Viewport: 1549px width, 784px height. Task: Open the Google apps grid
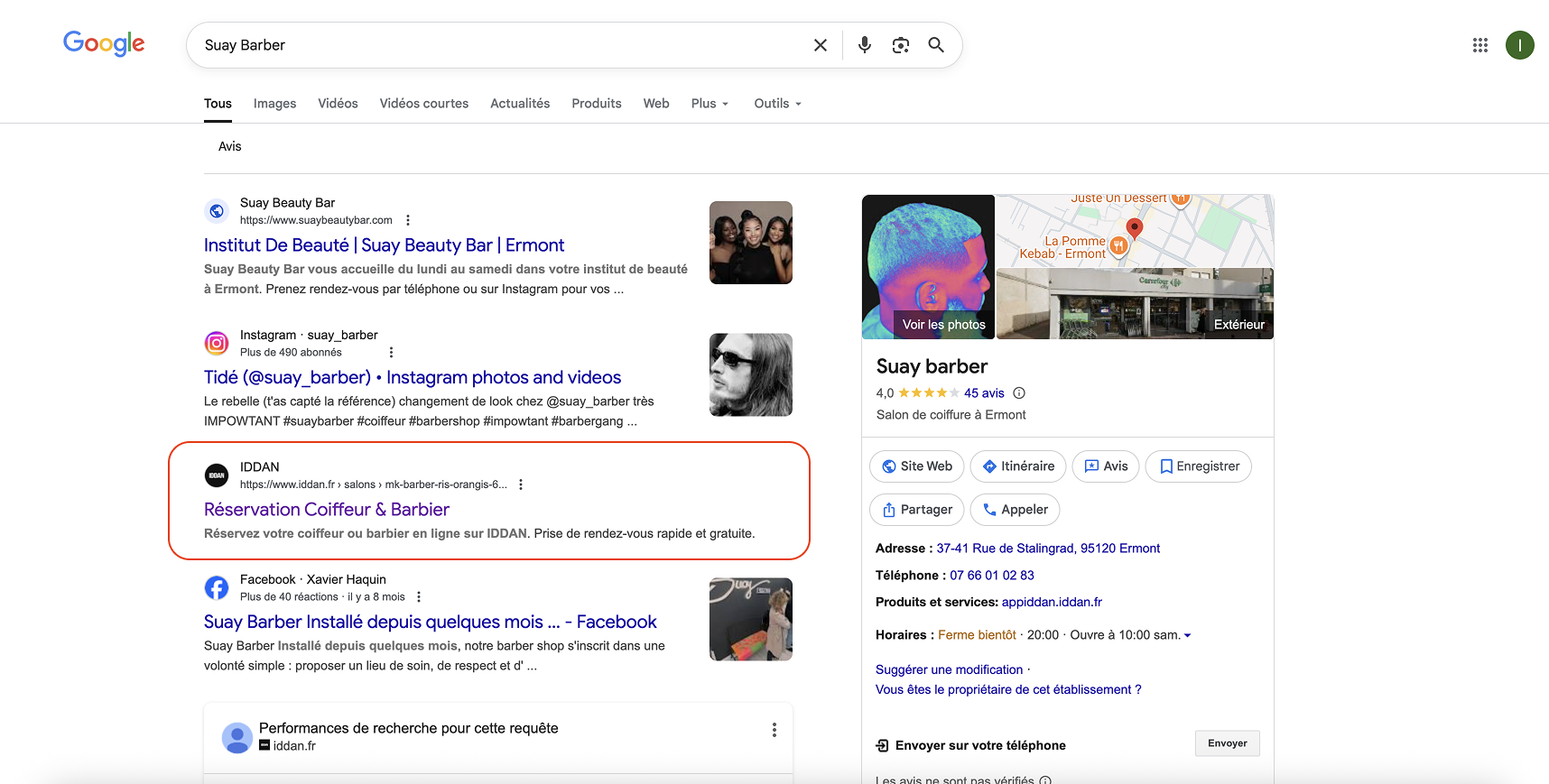point(1479,45)
